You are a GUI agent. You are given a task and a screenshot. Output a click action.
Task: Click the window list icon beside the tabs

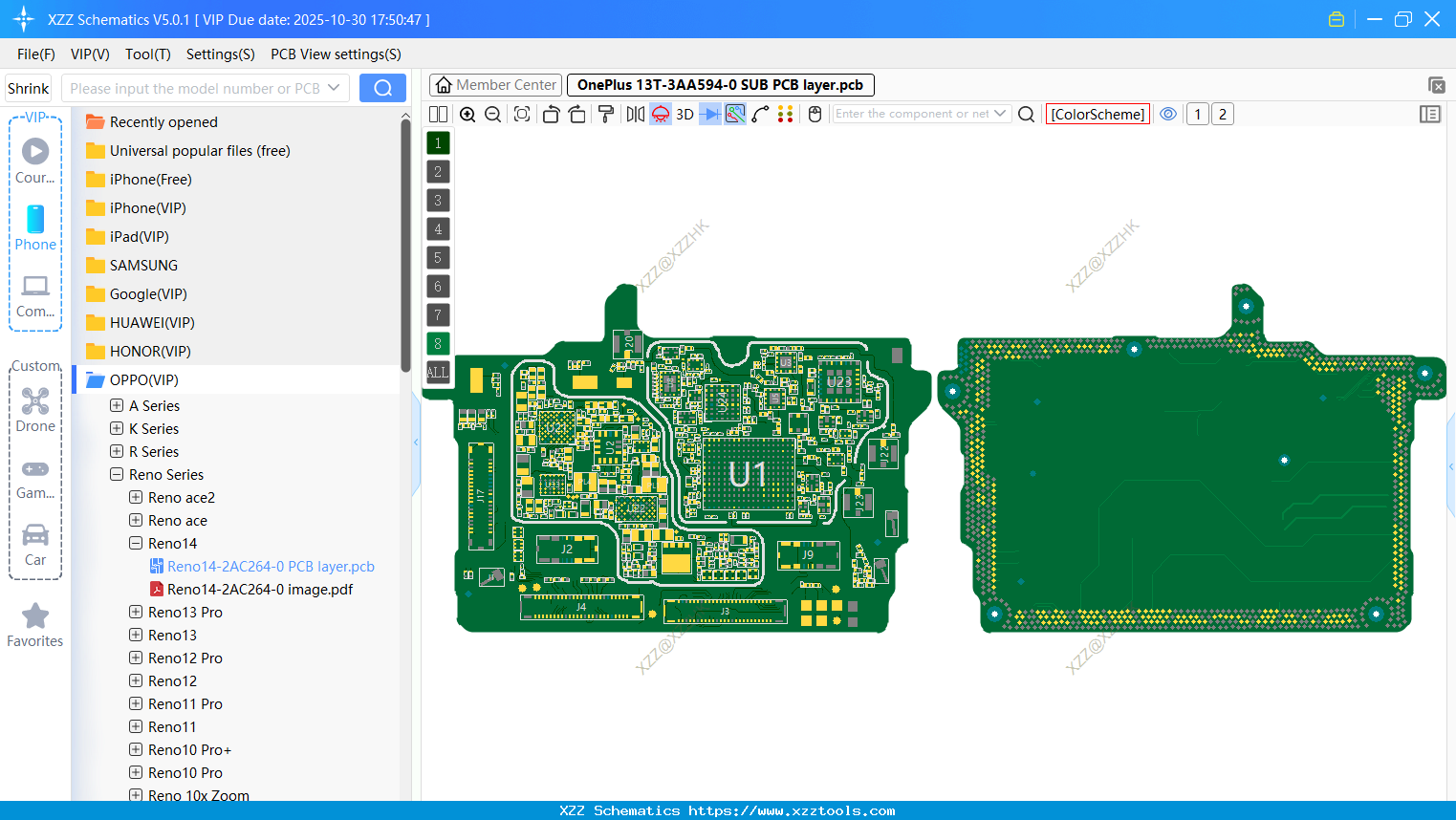pyautogui.click(x=1436, y=85)
